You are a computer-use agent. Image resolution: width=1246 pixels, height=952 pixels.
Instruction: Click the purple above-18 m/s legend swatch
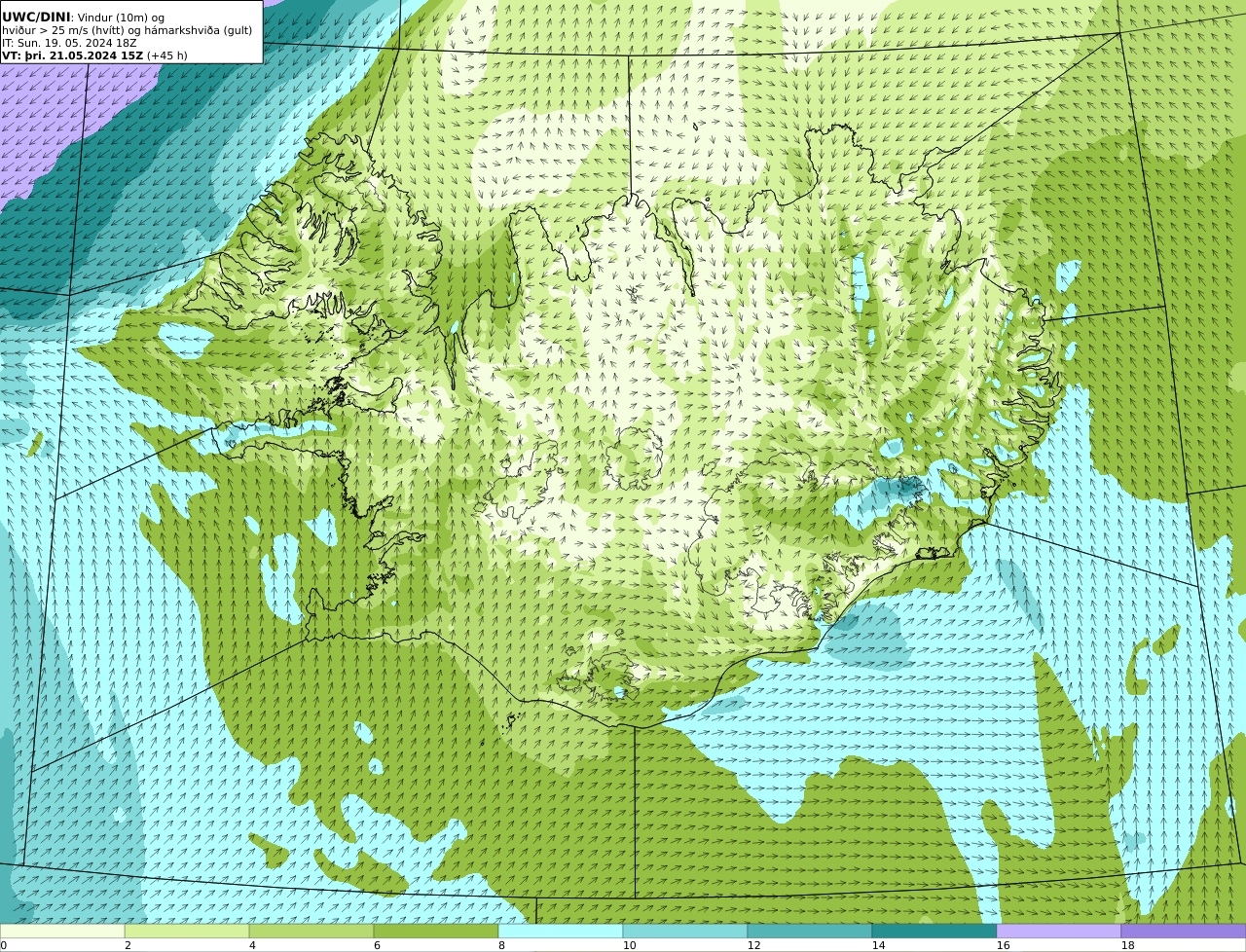1184,931
